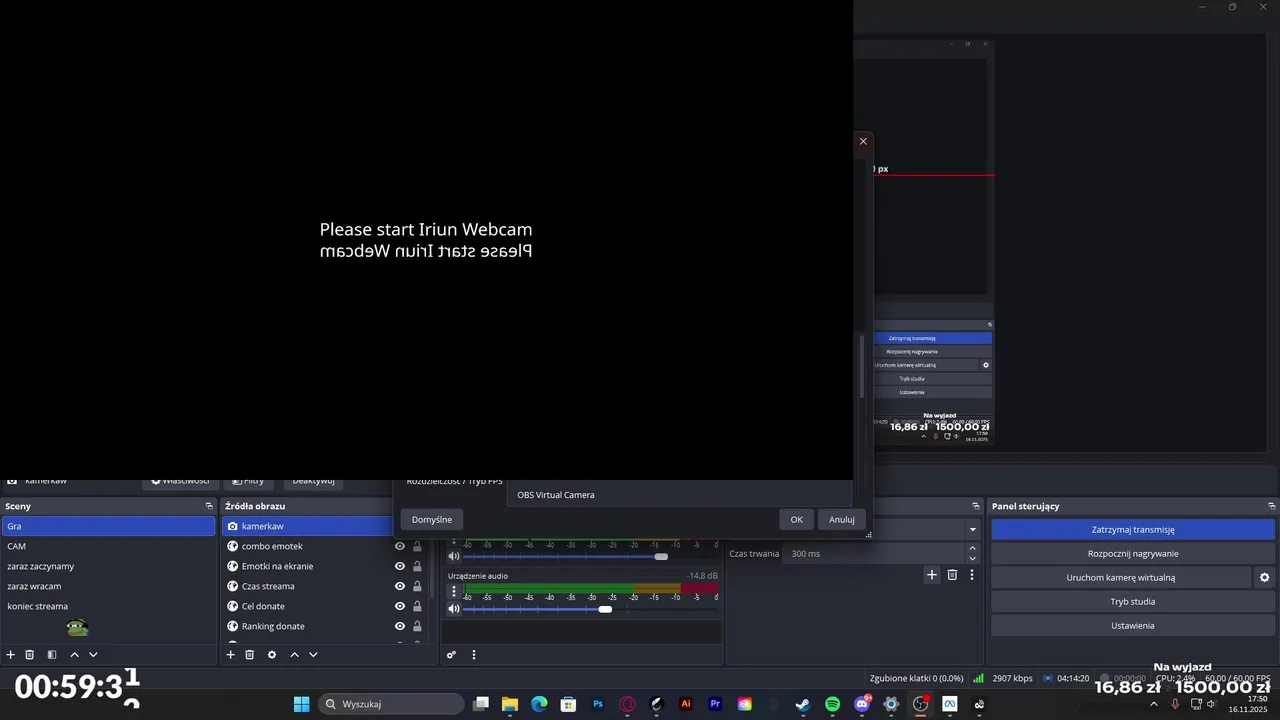Switch to zaraz wracam scene
This screenshot has height=720, width=1280.
[108, 586]
